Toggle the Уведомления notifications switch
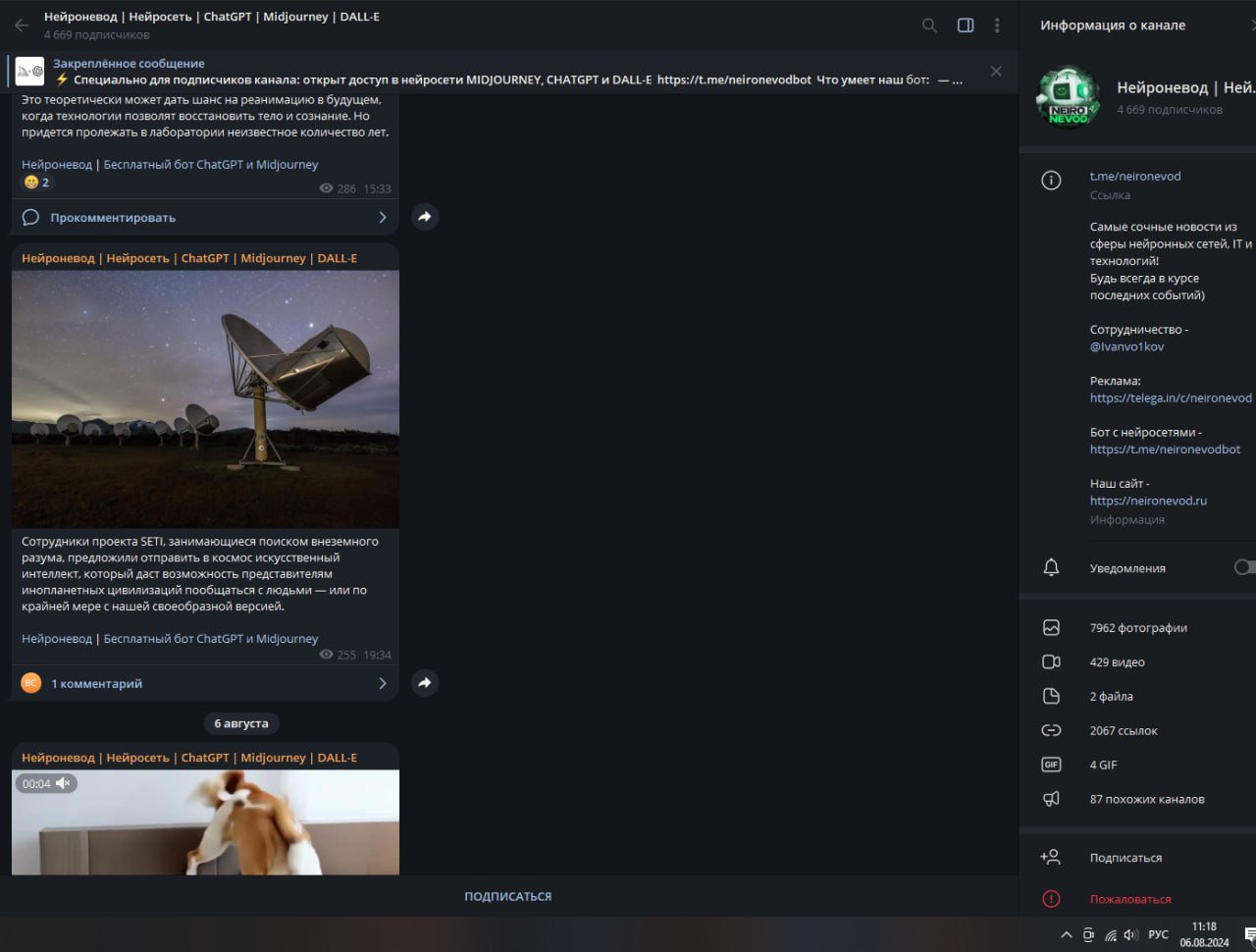Screen dimensions: 1256x952 1244,567
